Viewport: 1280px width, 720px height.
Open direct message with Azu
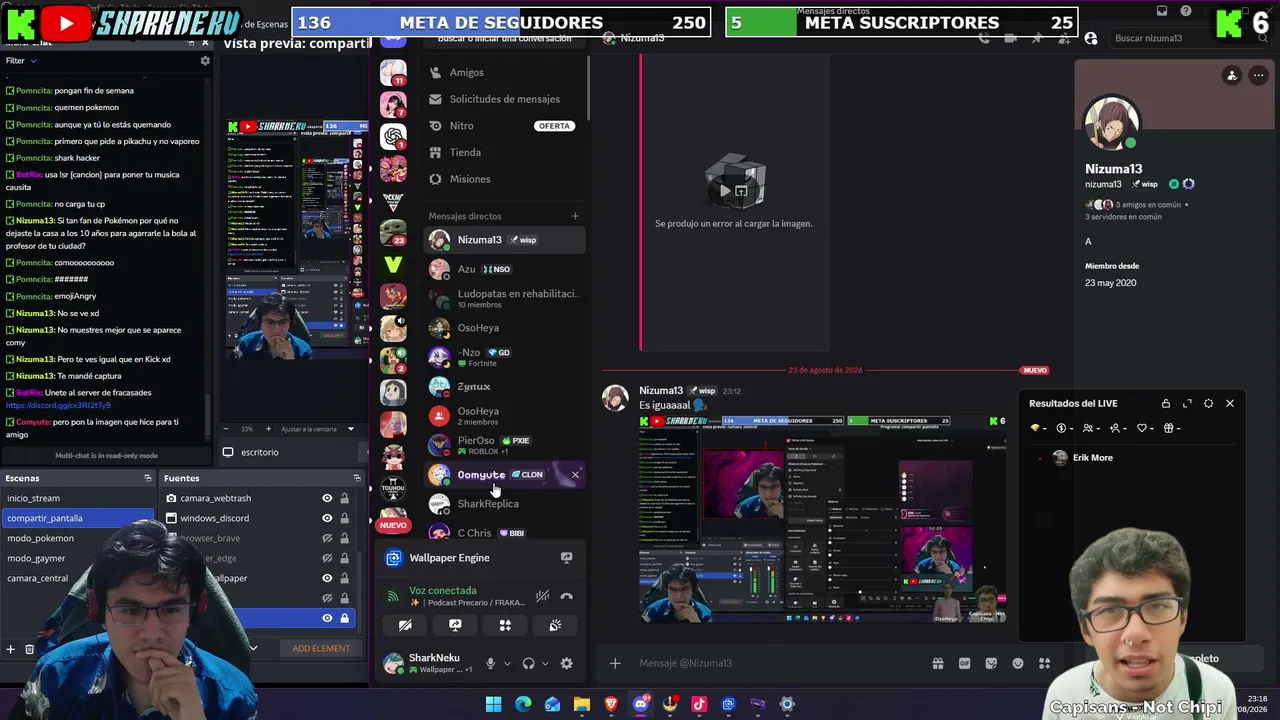(x=505, y=269)
